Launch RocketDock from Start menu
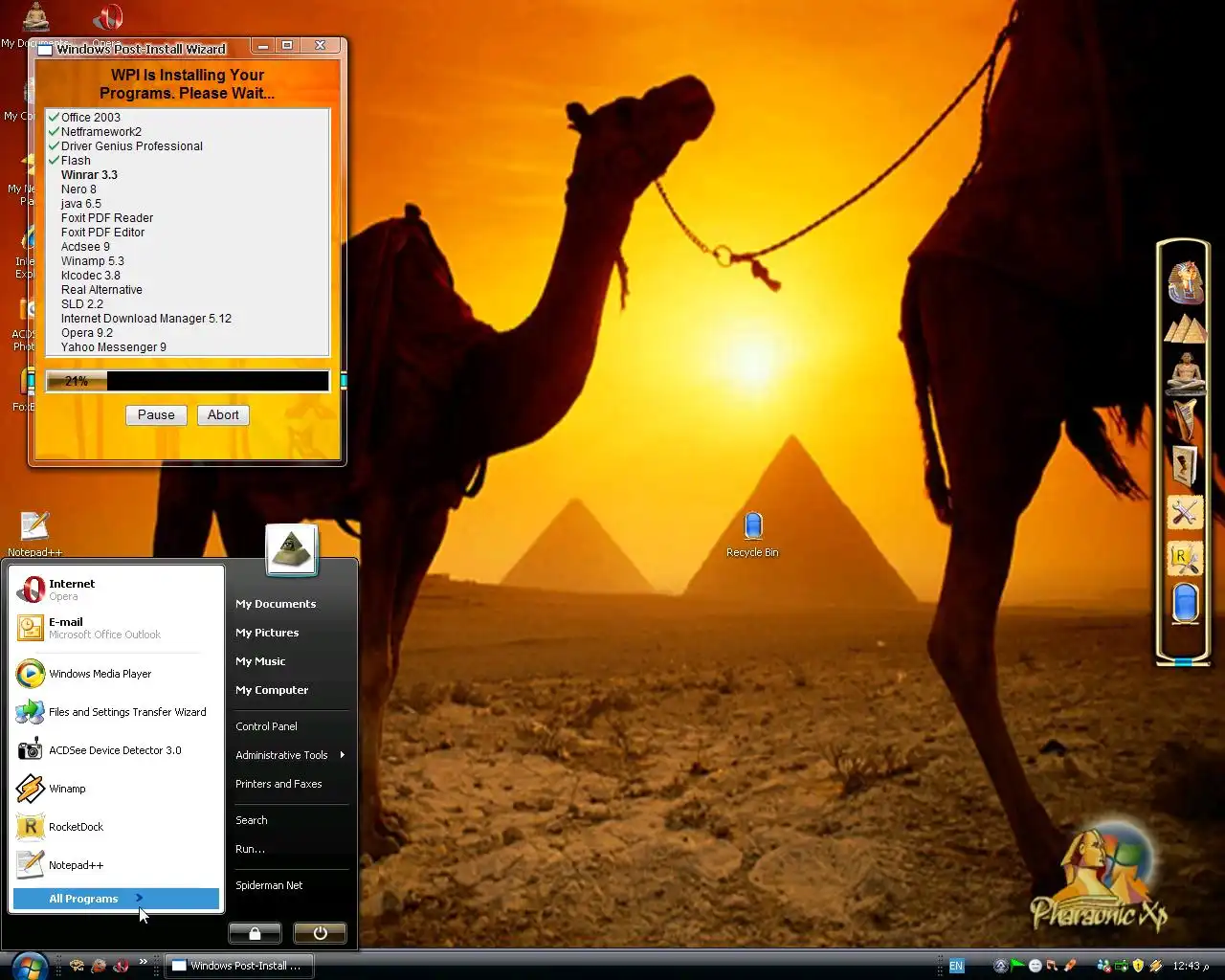Viewport: 1225px width, 980px height. pyautogui.click(x=117, y=827)
